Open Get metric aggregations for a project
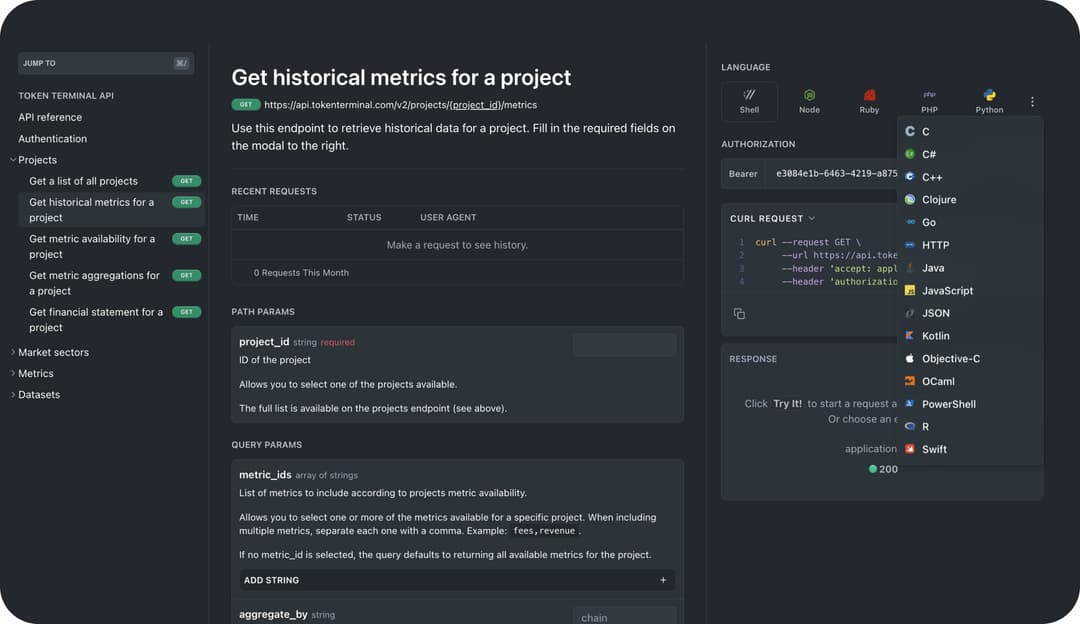 (112, 283)
